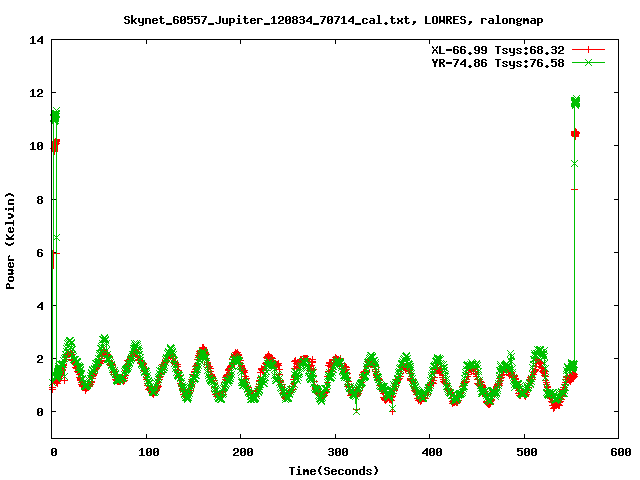Select the XL-66.99 Tsys:68.32 legend entry
The image size is (640, 480).
tap(498, 50)
